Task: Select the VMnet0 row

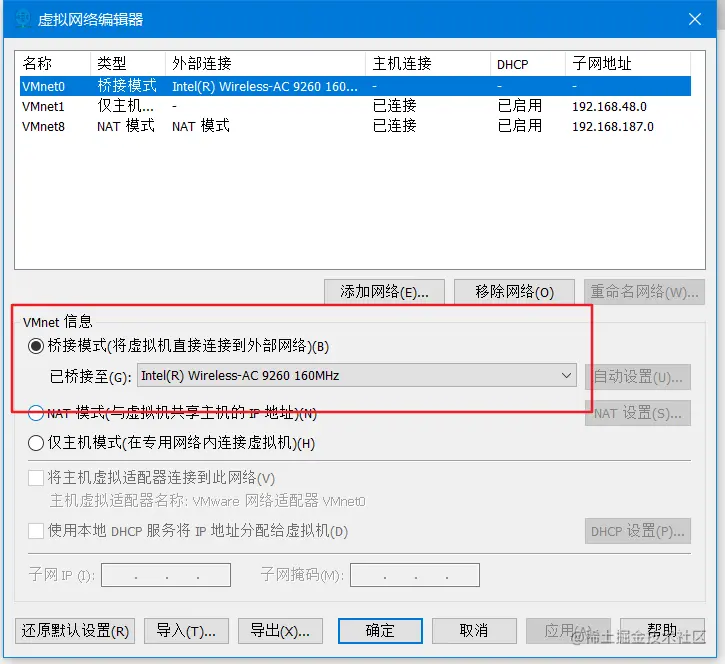Action: [355, 86]
